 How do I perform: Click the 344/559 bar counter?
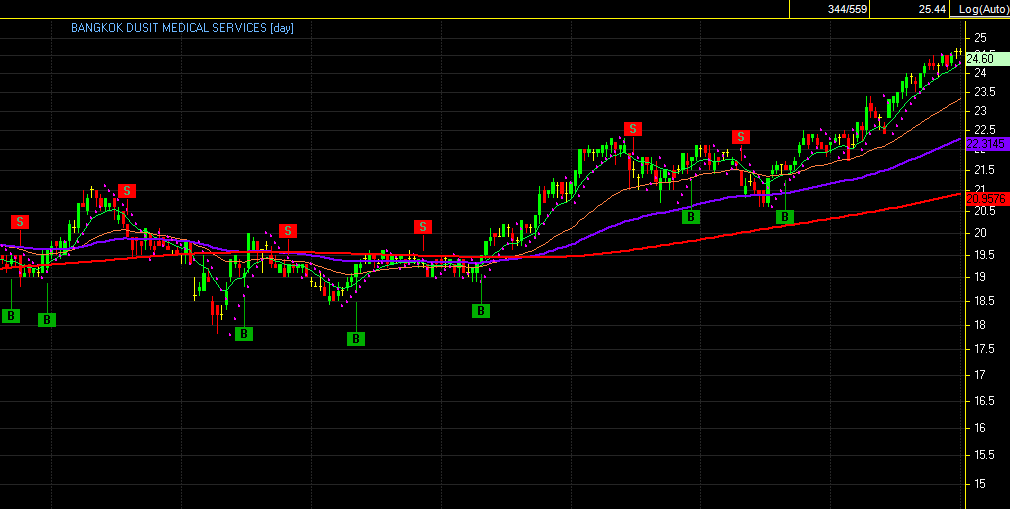pos(848,9)
